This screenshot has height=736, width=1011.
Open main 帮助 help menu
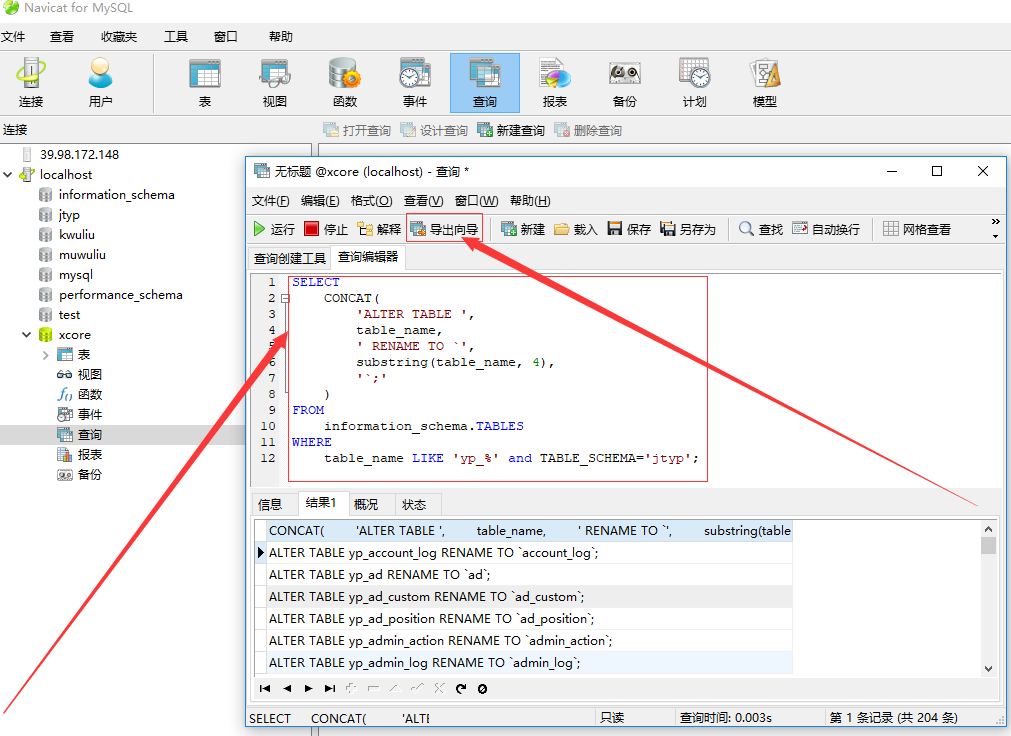[281, 37]
